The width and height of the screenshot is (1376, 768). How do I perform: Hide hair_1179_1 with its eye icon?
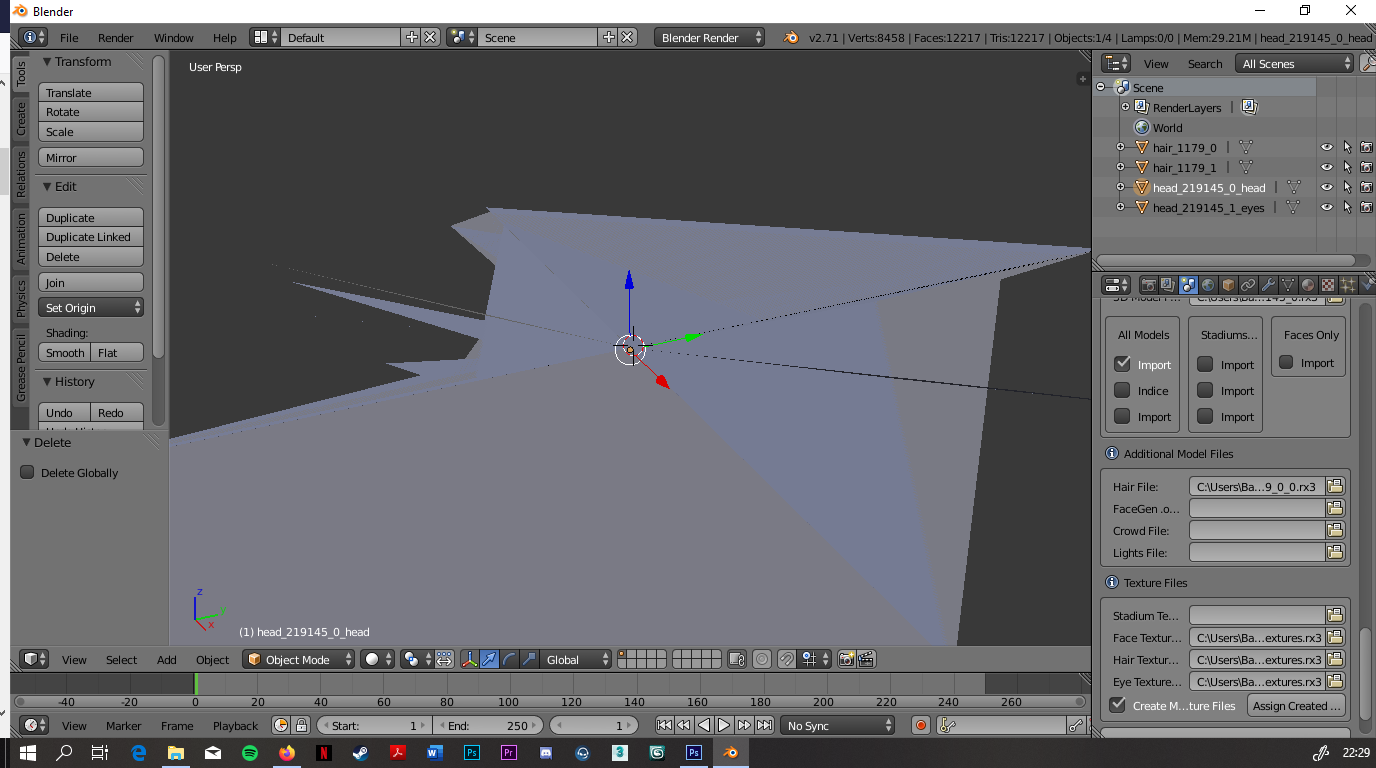[1327, 167]
